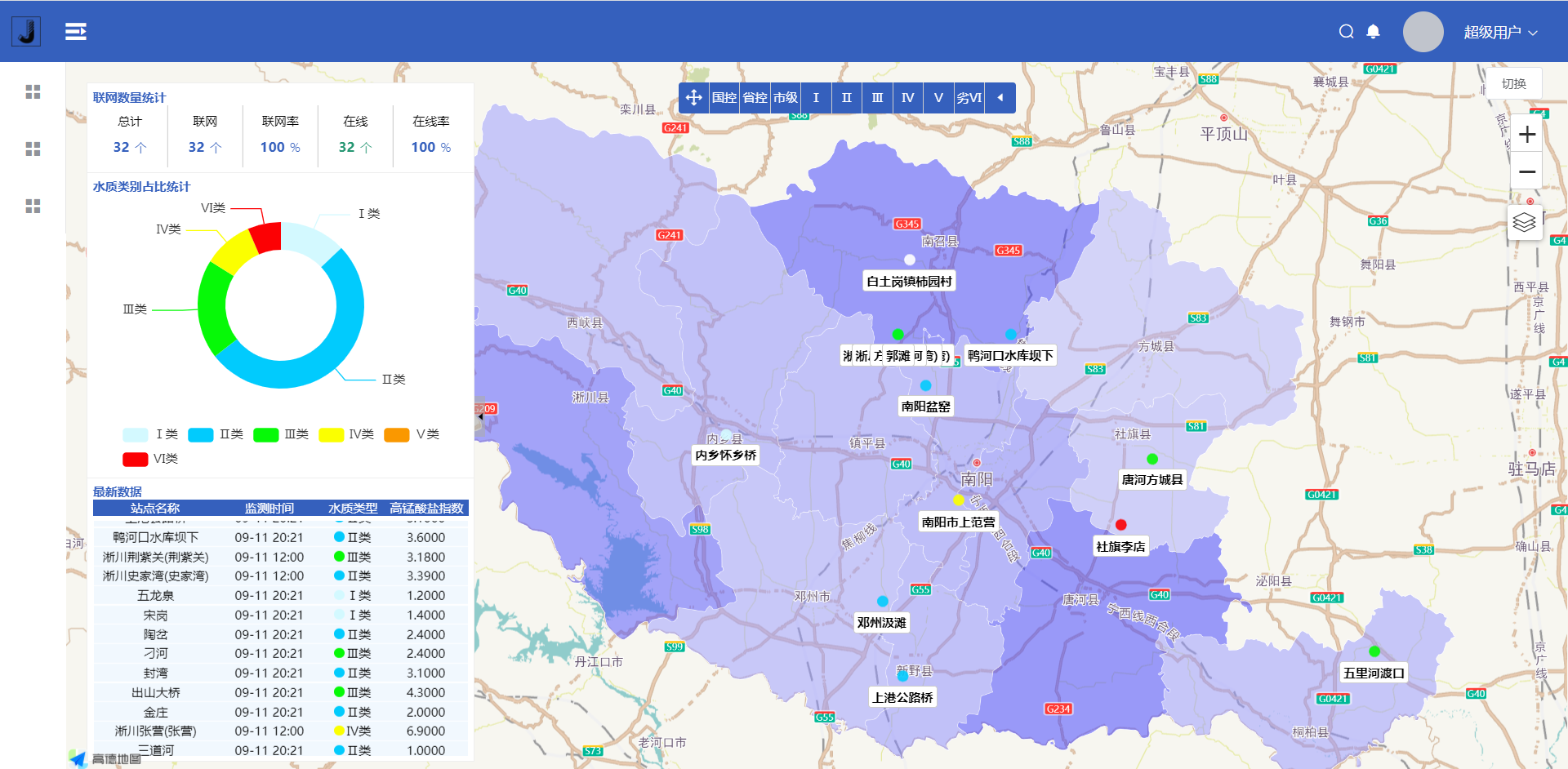
Task: Click the zoom out minus icon on the map
Action: tap(1526, 172)
